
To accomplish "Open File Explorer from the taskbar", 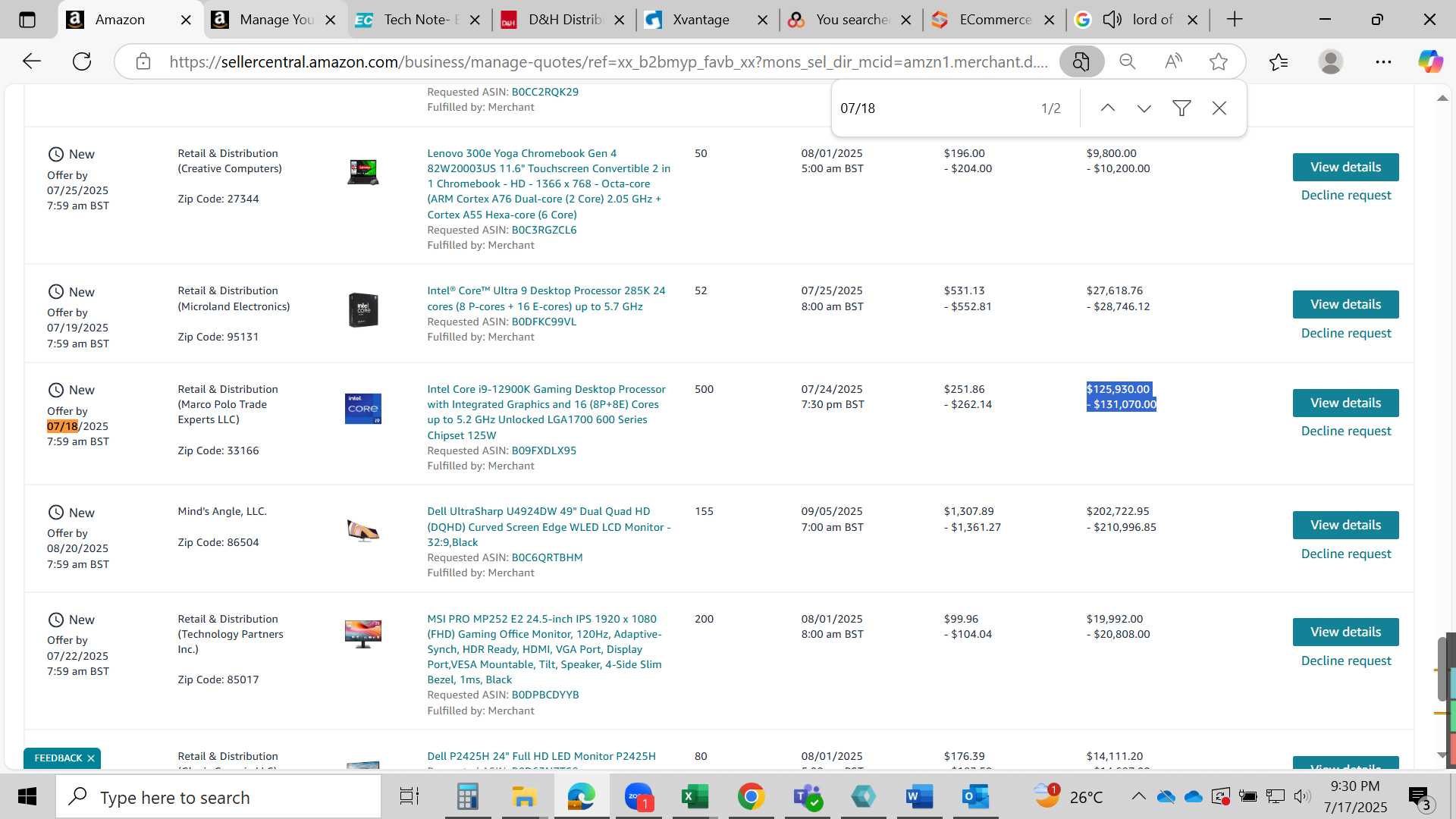I will coord(524,797).
